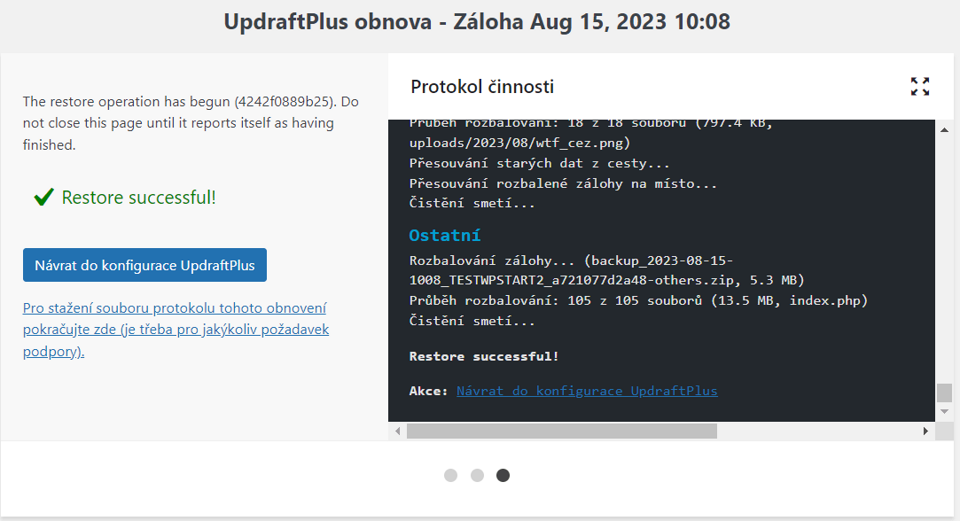Click the empty horizontal scrollbar track right of thumb

click(x=817, y=431)
